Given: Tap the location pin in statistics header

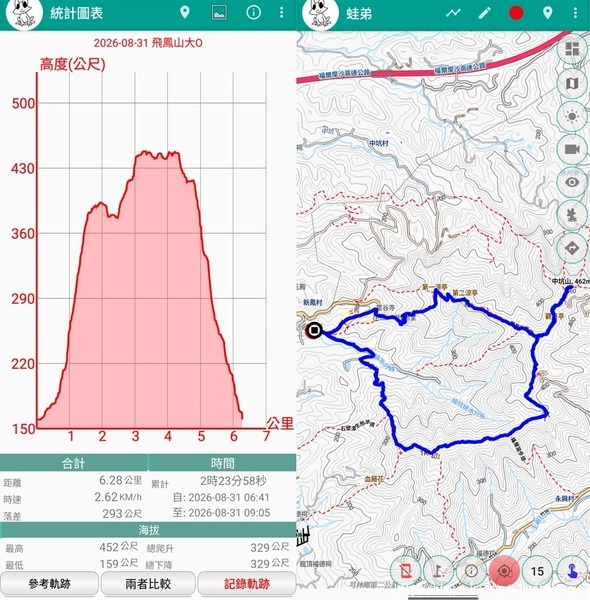Looking at the screenshot, I should (x=185, y=13).
